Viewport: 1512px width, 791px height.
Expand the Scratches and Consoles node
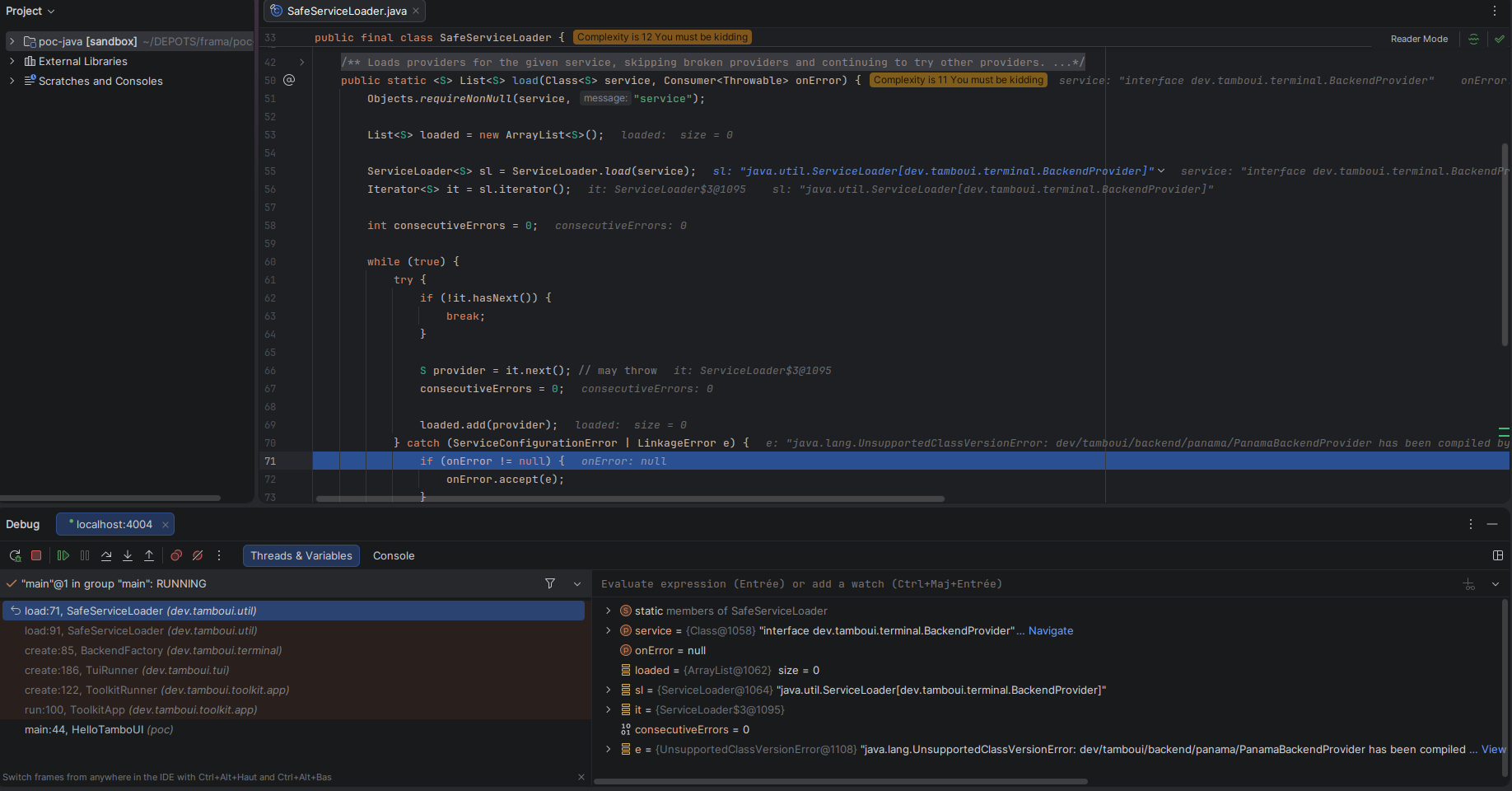tap(12, 81)
